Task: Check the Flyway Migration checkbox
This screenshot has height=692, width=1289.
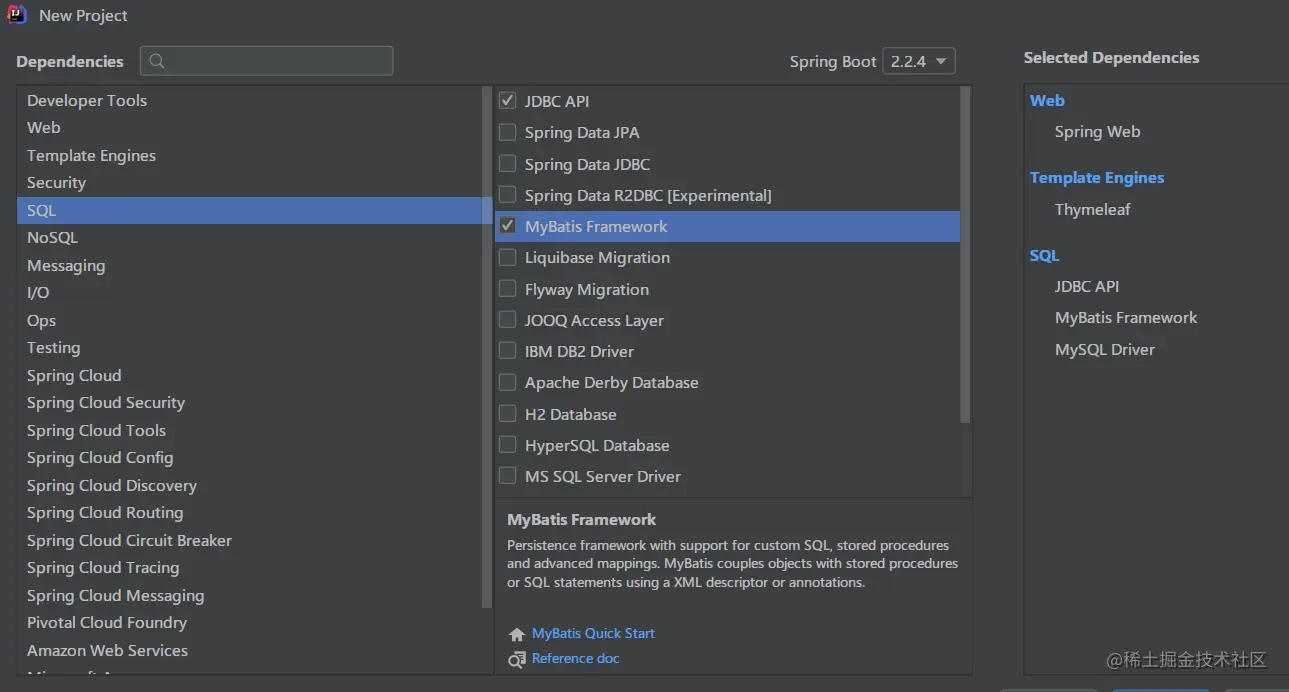Action: [x=507, y=289]
